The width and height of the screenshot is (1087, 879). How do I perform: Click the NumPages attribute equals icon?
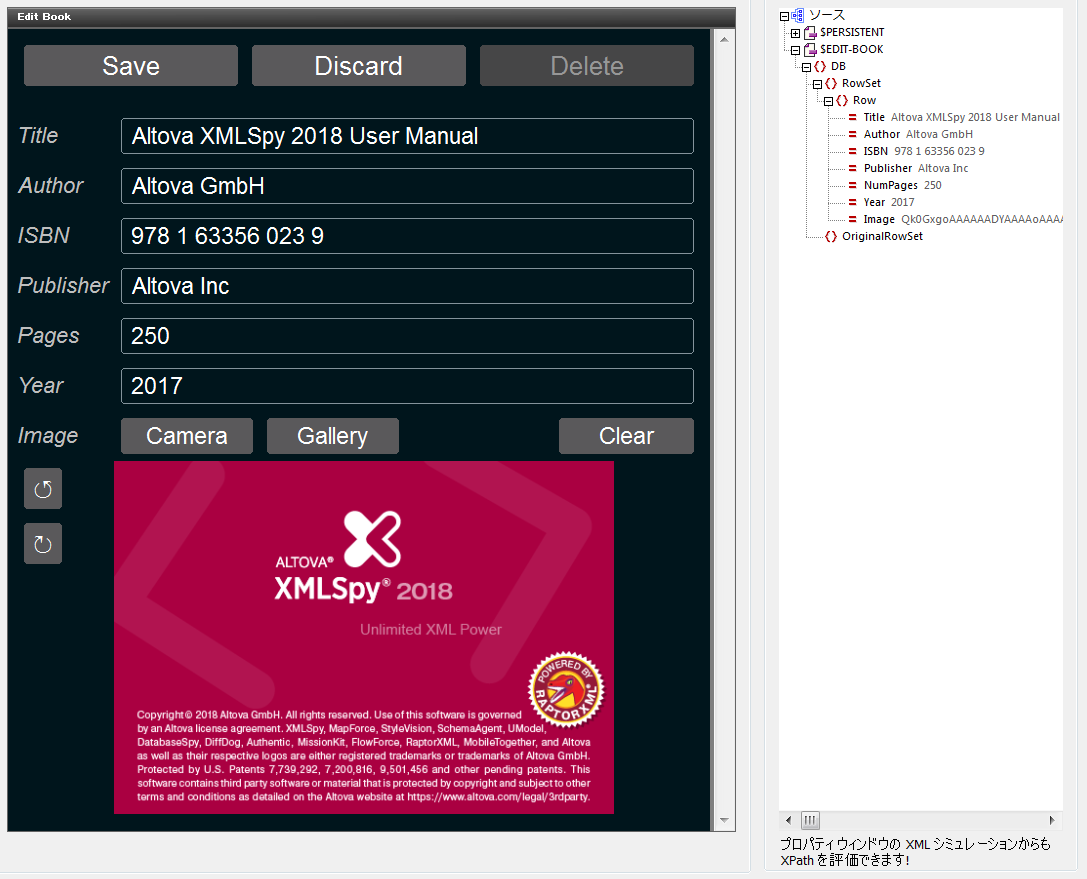coord(853,185)
